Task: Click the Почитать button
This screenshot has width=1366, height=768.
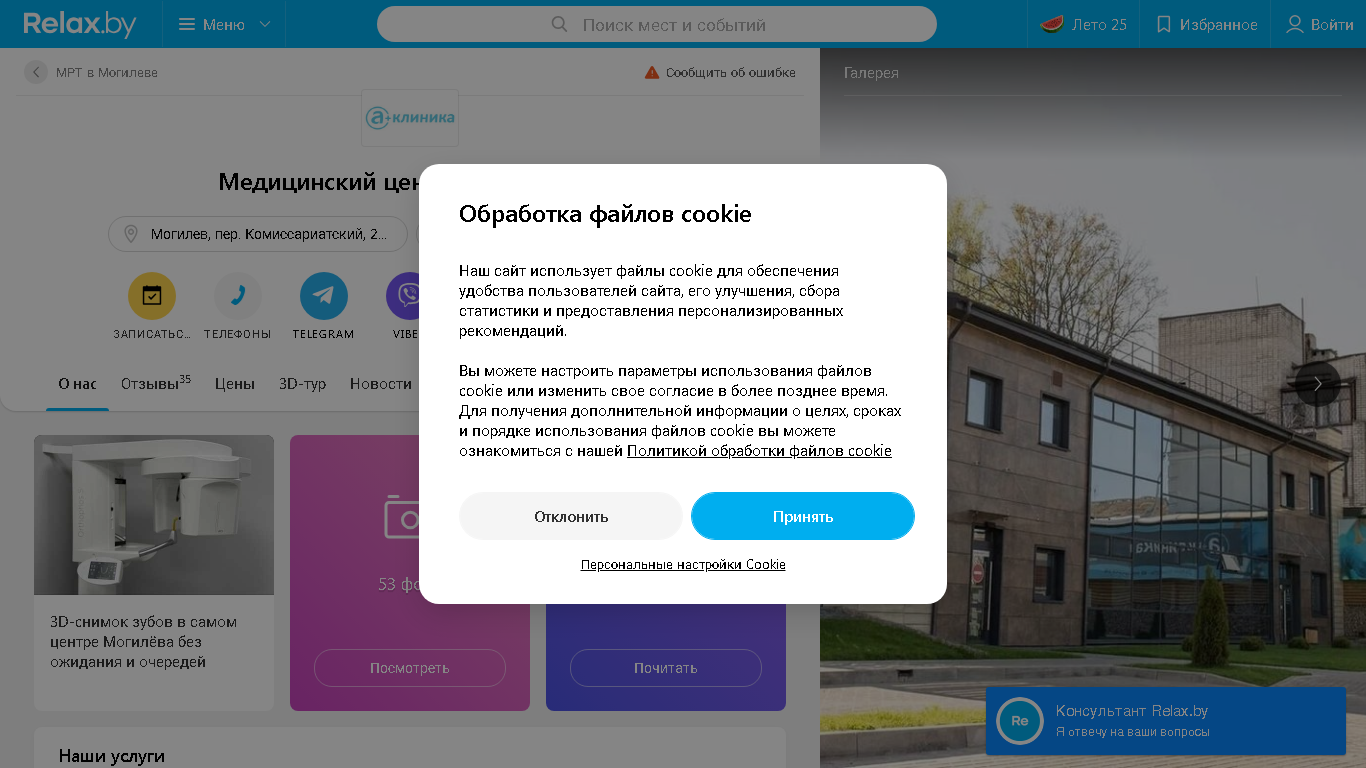Action: click(x=666, y=668)
